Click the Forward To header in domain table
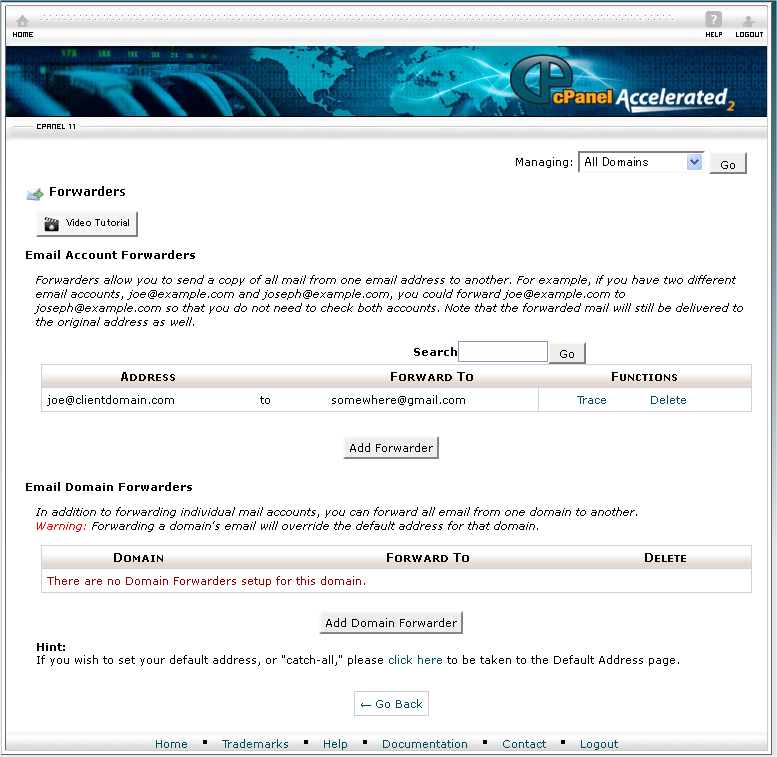The width and height of the screenshot is (777, 757). pyautogui.click(x=428, y=558)
